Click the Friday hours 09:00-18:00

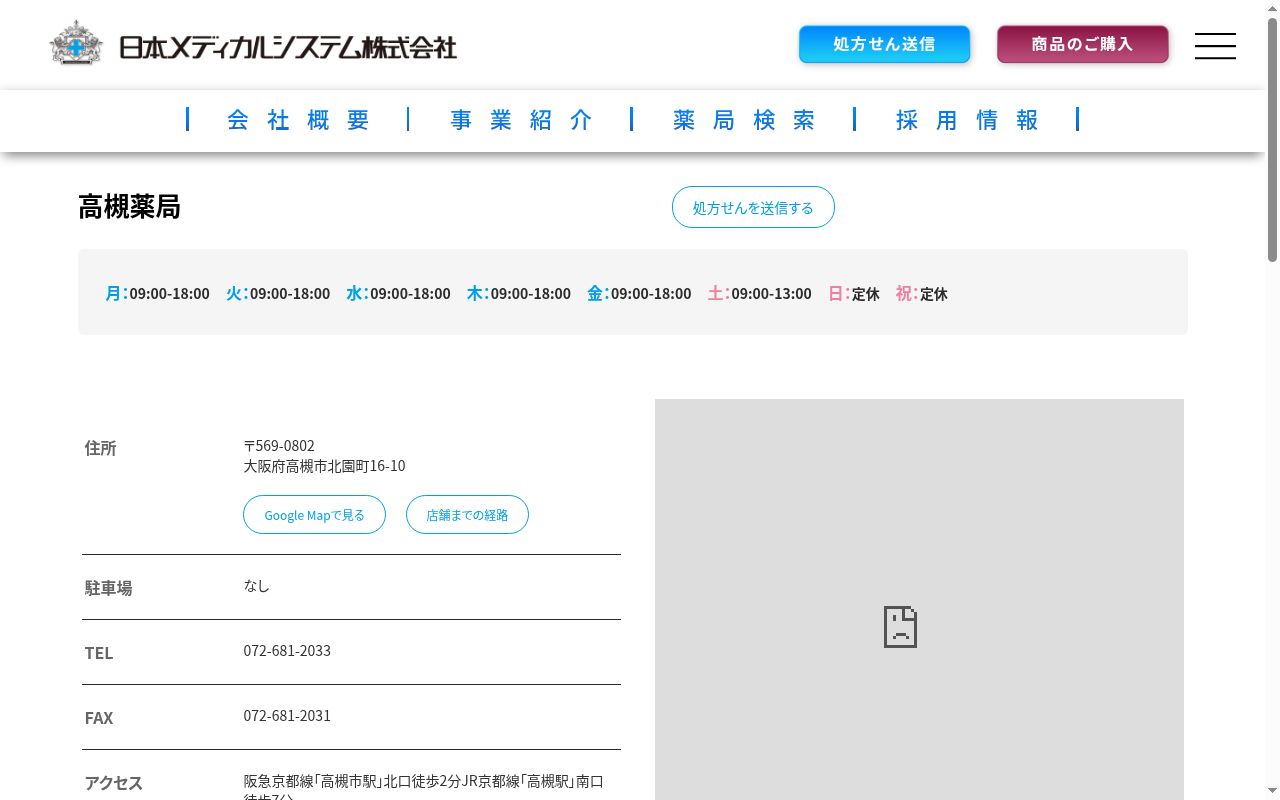click(x=651, y=294)
